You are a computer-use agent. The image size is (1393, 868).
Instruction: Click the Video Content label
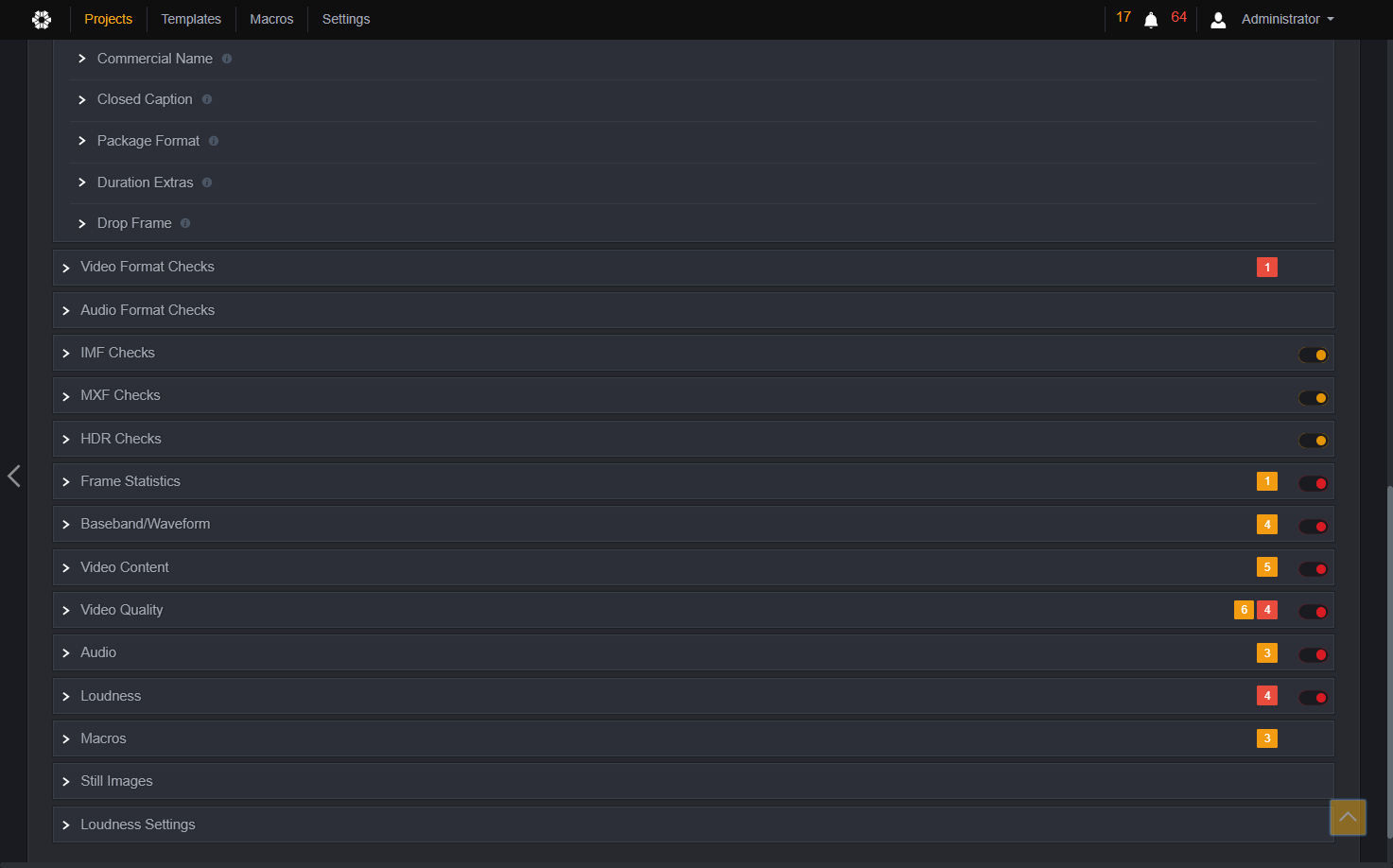[x=125, y=567]
